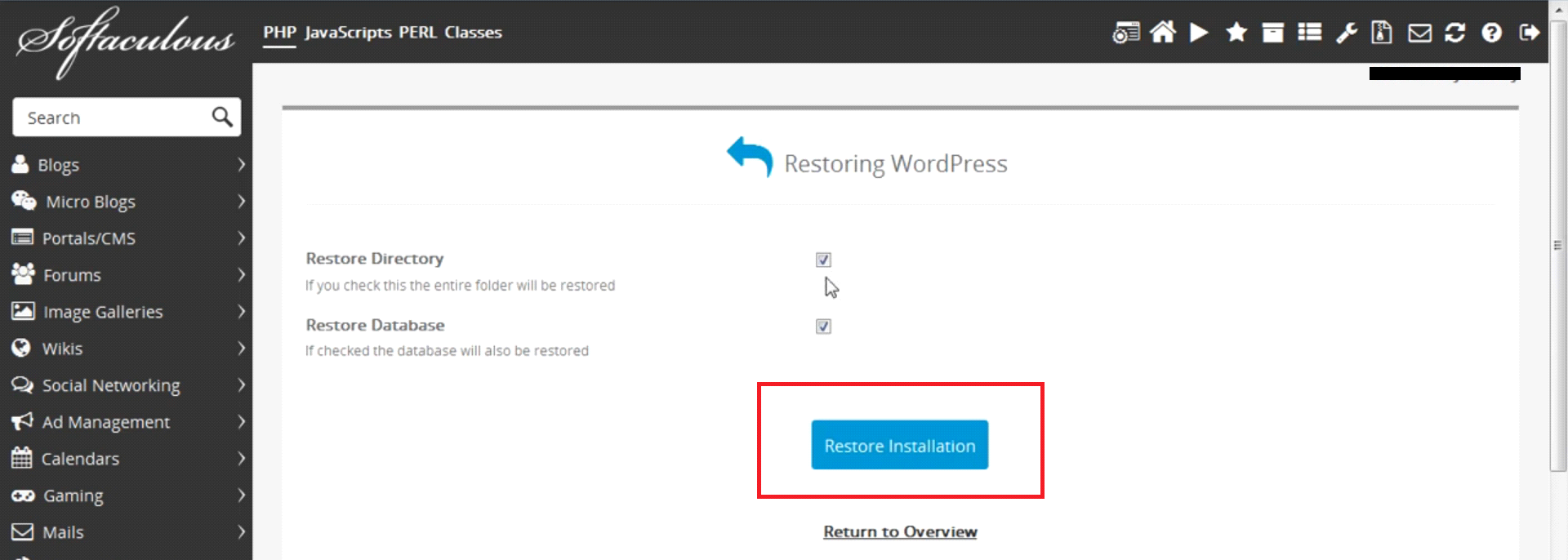The height and width of the screenshot is (560, 1568).
Task: Click the logout icon
Action: pos(1530,32)
